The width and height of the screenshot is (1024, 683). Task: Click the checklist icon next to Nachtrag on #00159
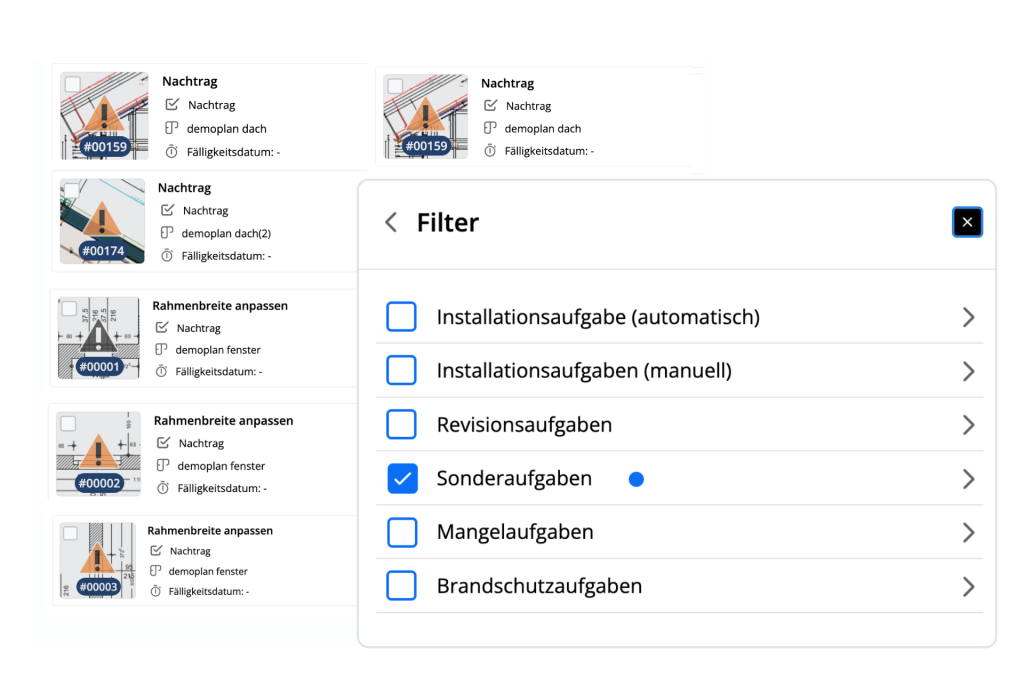170,104
